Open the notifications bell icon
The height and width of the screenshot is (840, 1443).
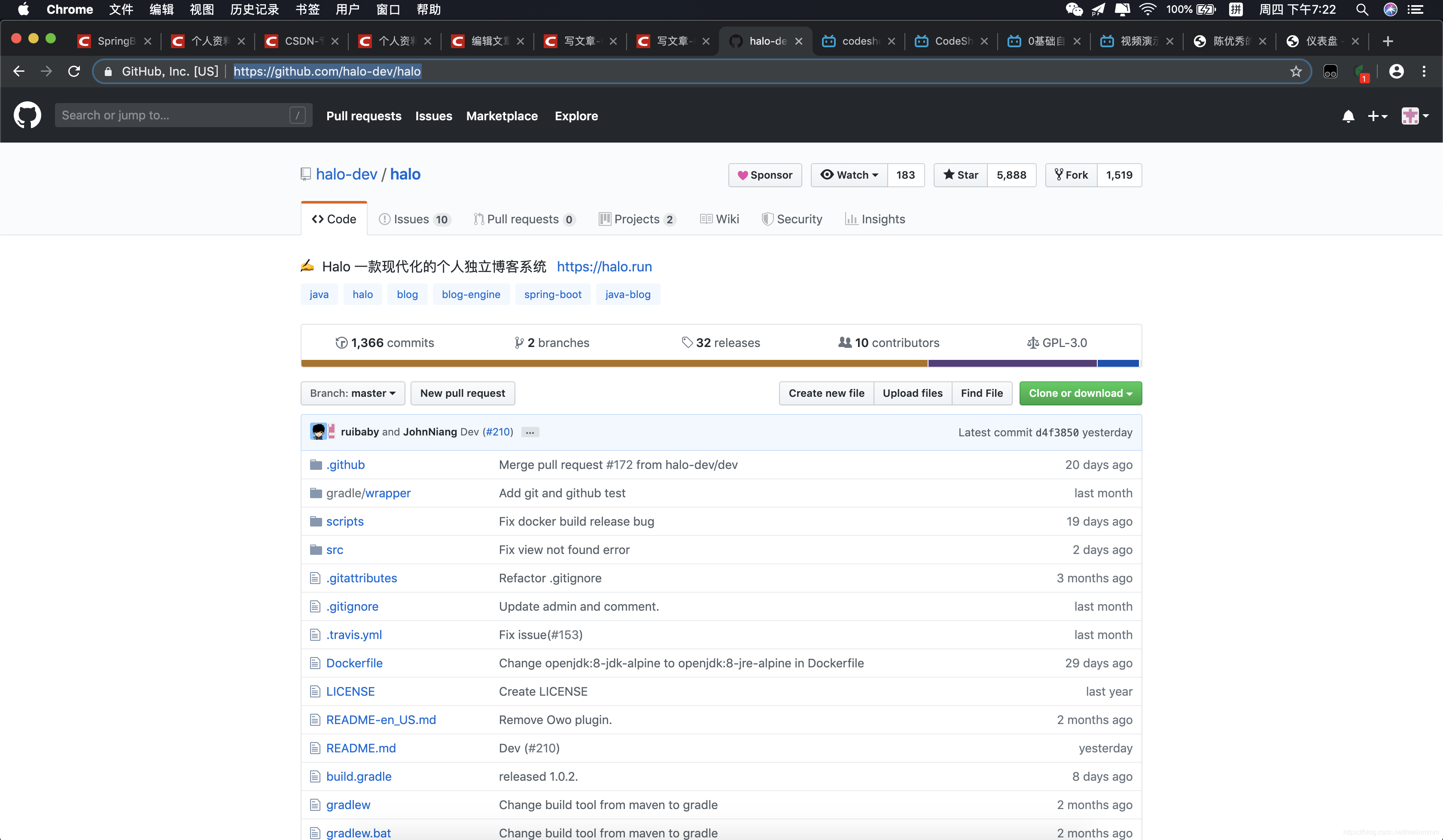tap(1348, 116)
